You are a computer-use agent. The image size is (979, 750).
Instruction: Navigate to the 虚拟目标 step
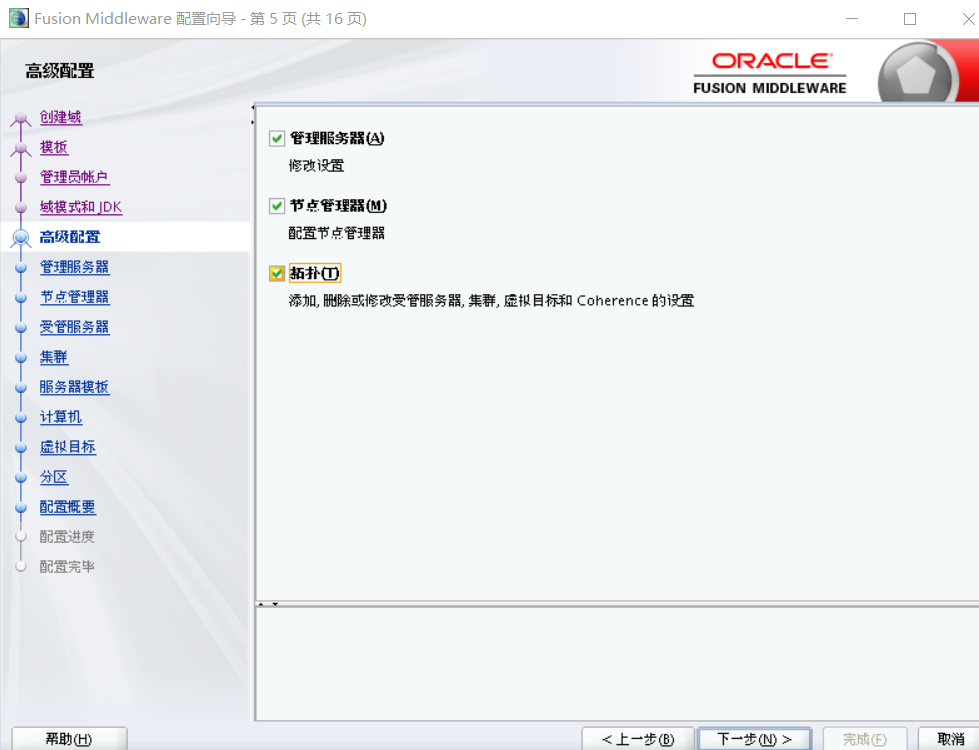coord(67,447)
